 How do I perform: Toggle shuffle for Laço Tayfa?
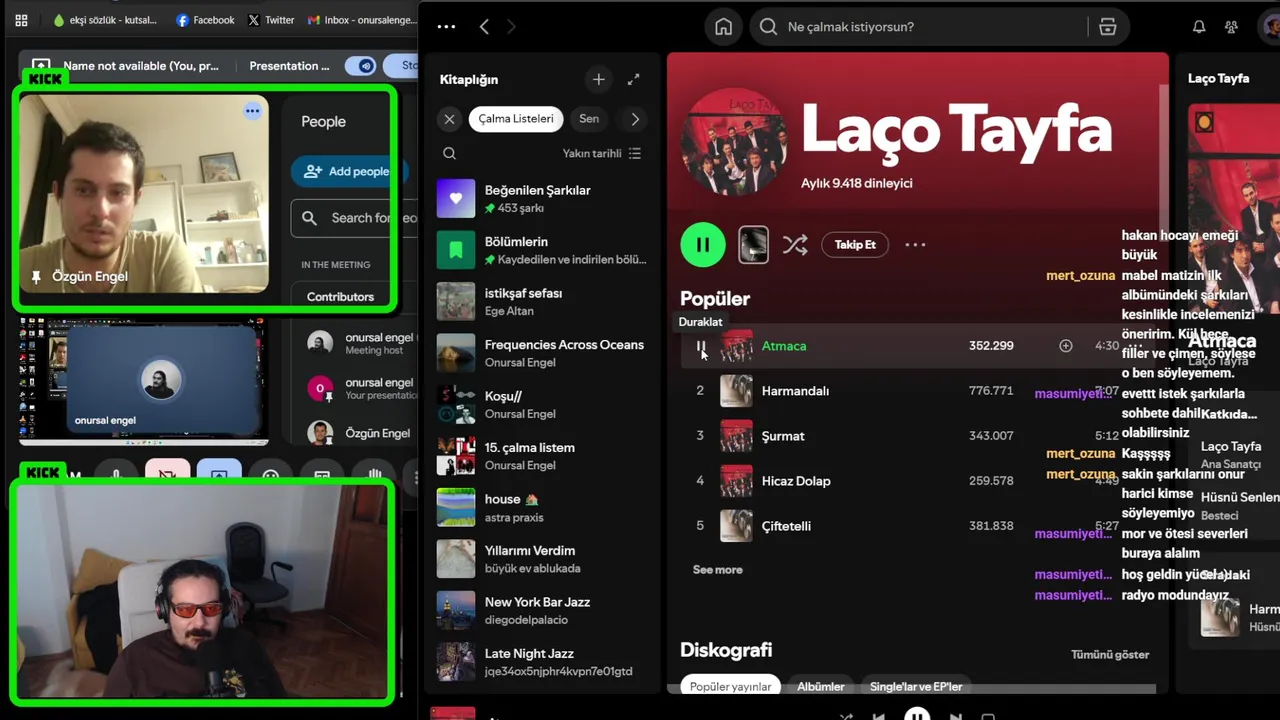(x=795, y=245)
